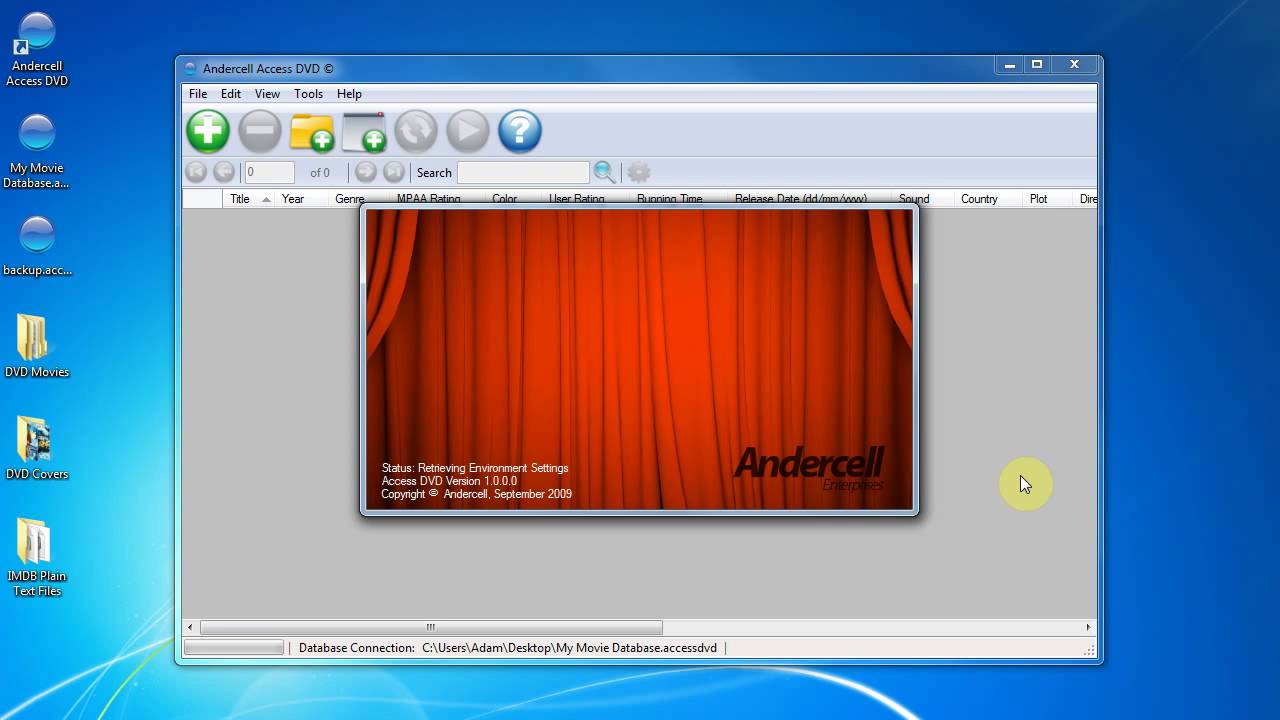Click the backup.acc desktop file
Viewport: 1280px width, 720px height.
[x=37, y=246]
